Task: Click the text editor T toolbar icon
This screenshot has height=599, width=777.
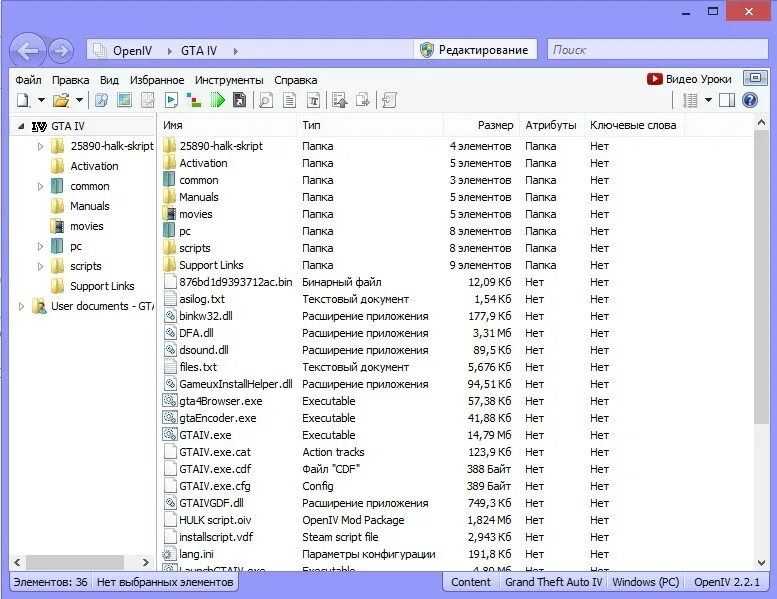Action: click(313, 101)
